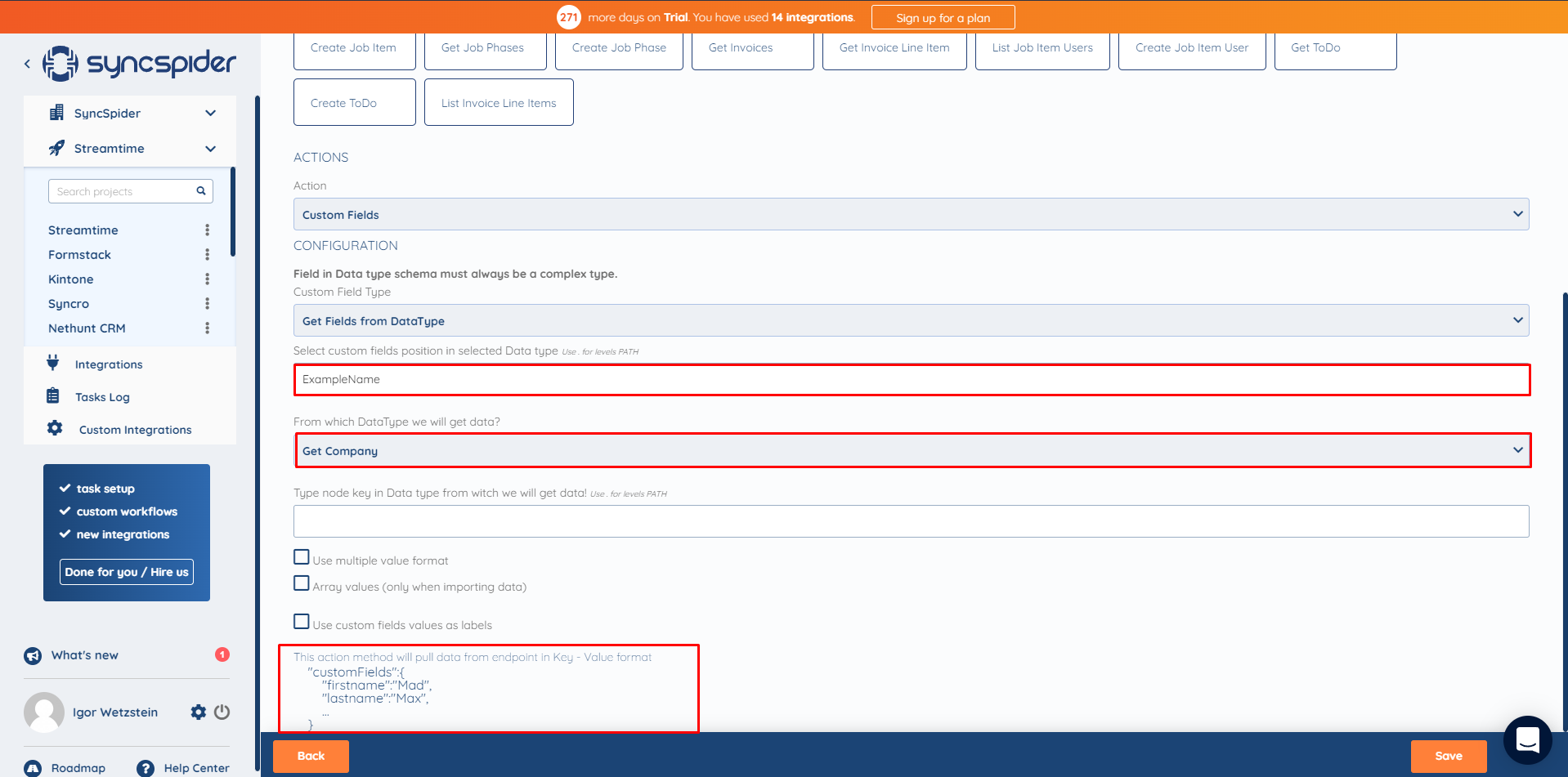Select the Get ToDo tab
This screenshot has width=1568, height=777.
tap(1335, 48)
